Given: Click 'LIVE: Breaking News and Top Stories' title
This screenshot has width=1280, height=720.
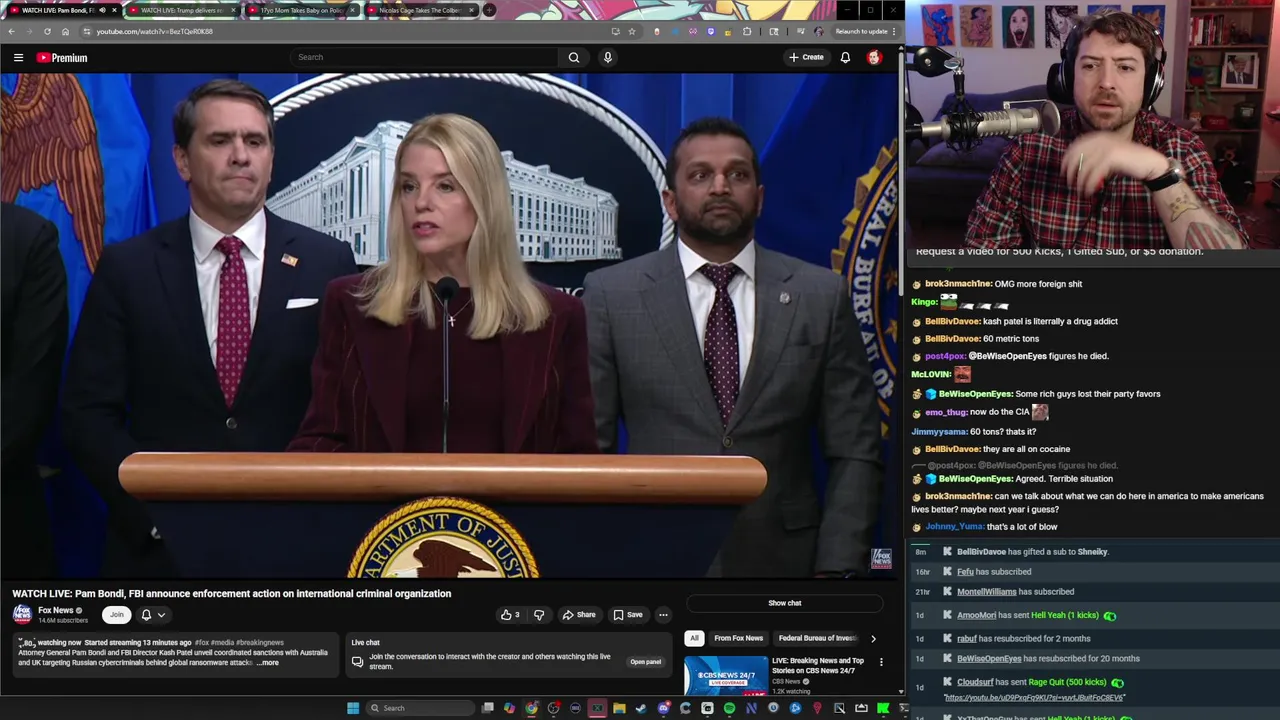Looking at the screenshot, I should coord(817,665).
